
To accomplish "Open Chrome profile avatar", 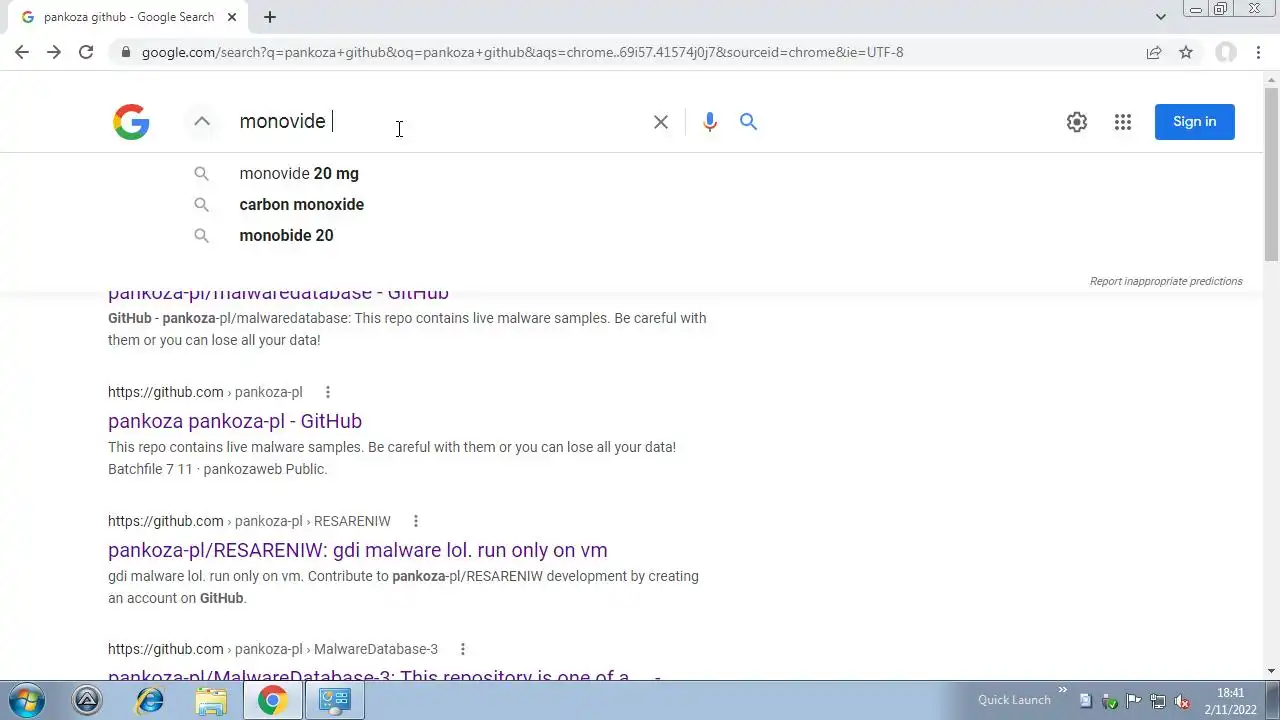I will (1226, 52).
